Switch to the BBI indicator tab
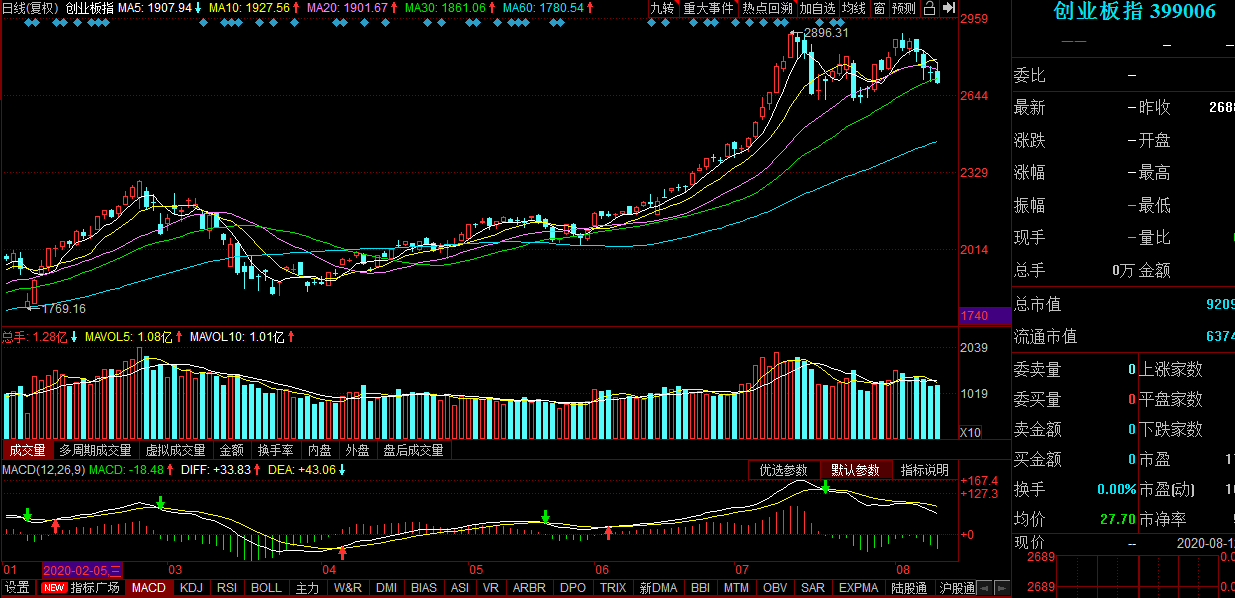Image resolution: width=1235 pixels, height=598 pixels. pyautogui.click(x=700, y=588)
